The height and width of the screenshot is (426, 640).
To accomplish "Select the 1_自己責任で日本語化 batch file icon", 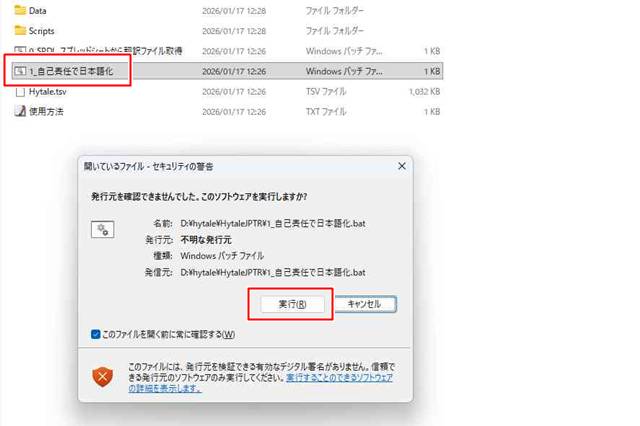I will (x=20, y=71).
